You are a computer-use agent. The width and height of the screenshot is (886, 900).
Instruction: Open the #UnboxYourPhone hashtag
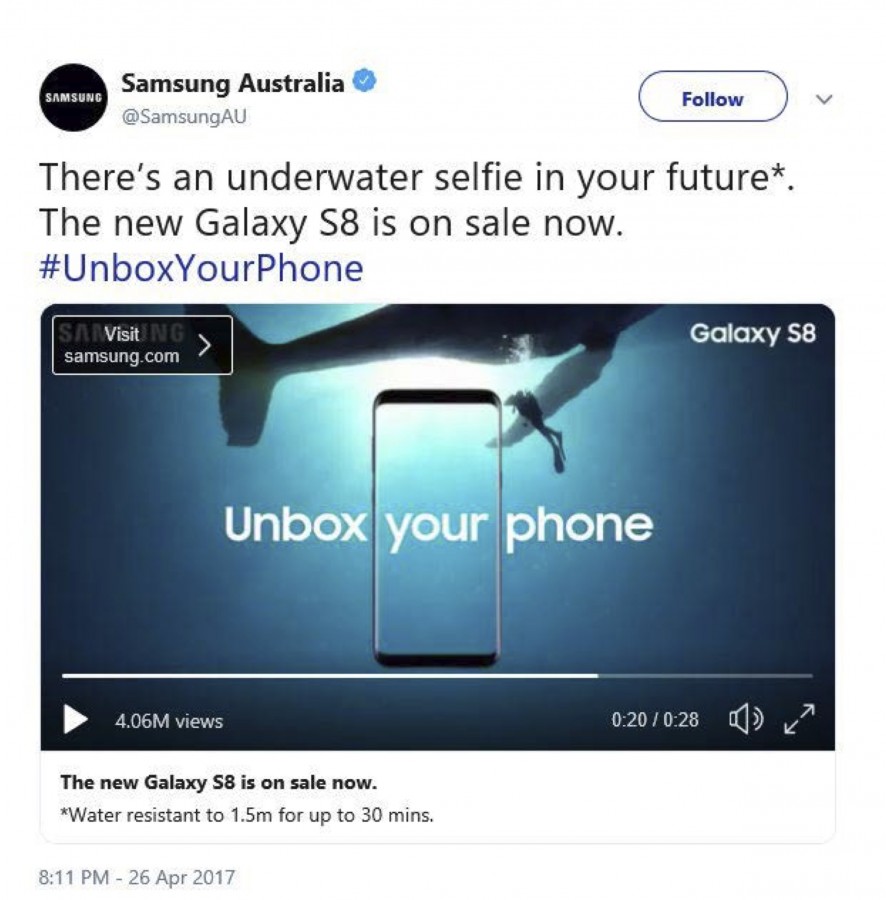coord(201,268)
